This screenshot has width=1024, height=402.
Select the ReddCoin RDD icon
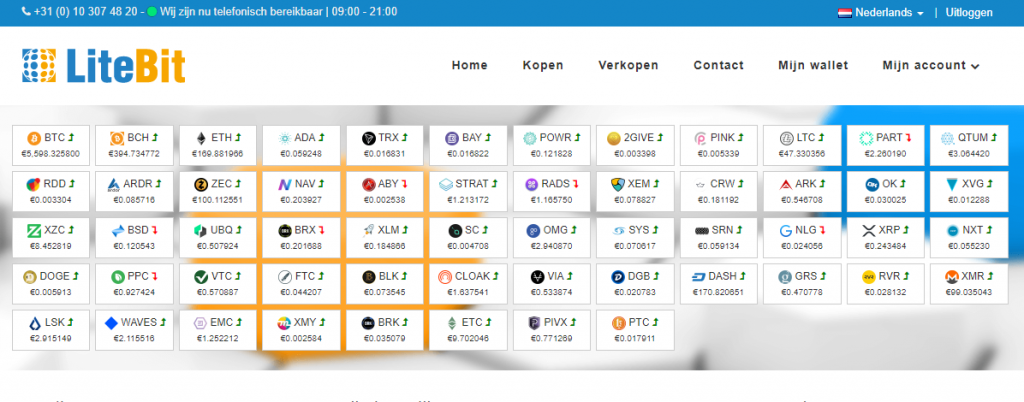34,185
